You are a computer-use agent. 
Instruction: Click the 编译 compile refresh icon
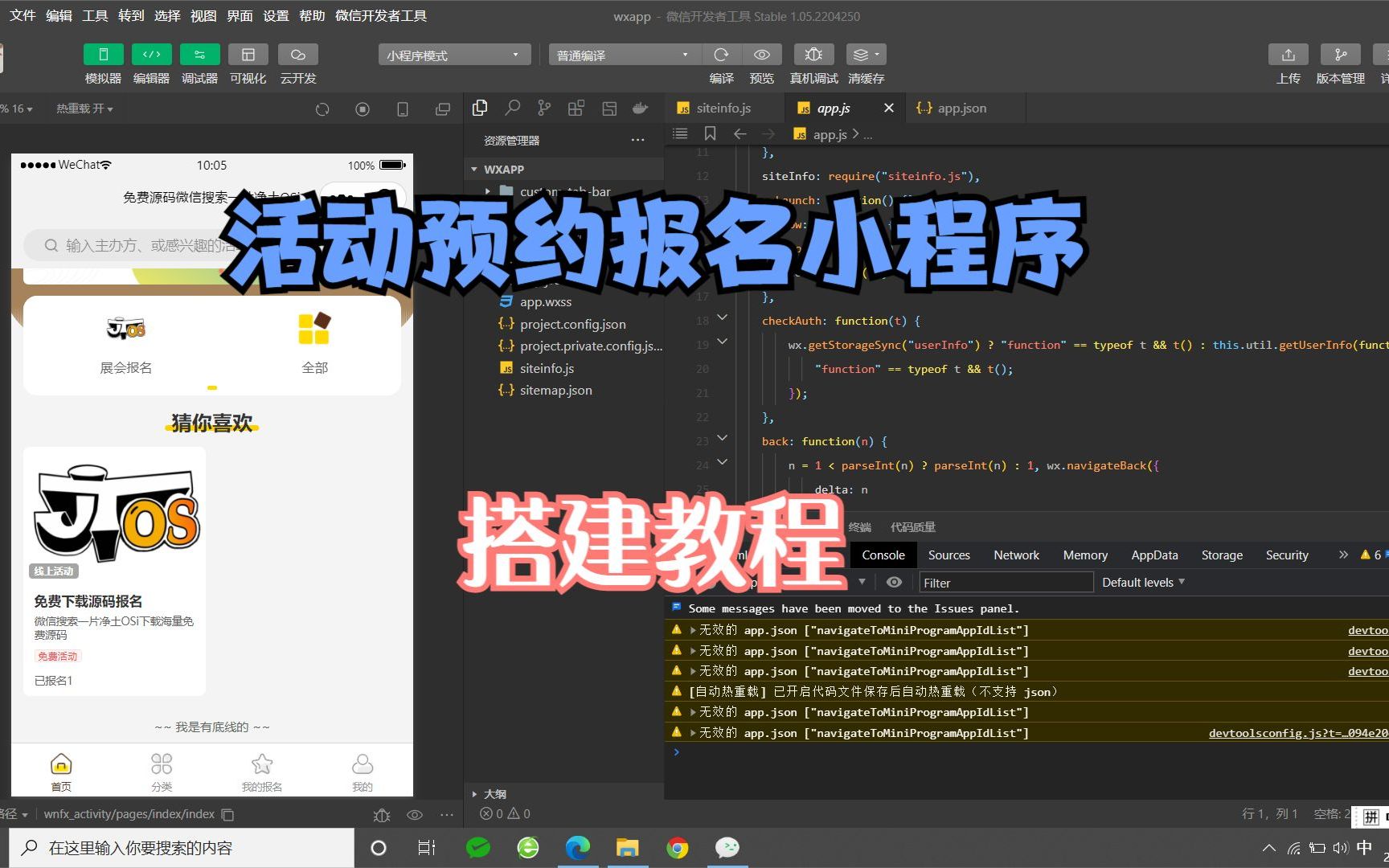721,55
